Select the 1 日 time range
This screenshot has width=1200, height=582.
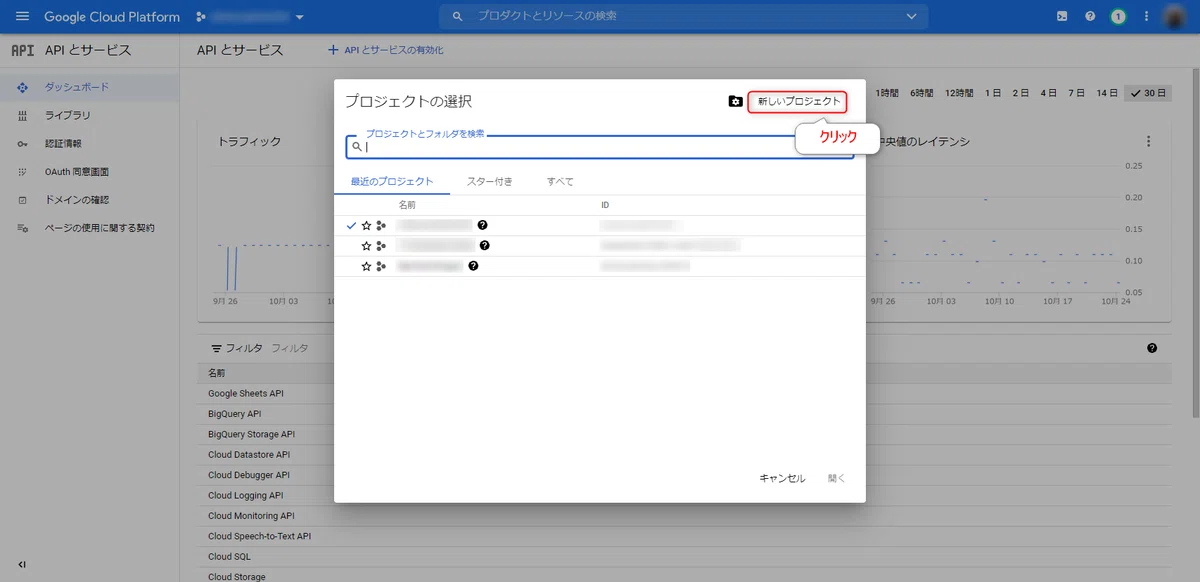993,93
